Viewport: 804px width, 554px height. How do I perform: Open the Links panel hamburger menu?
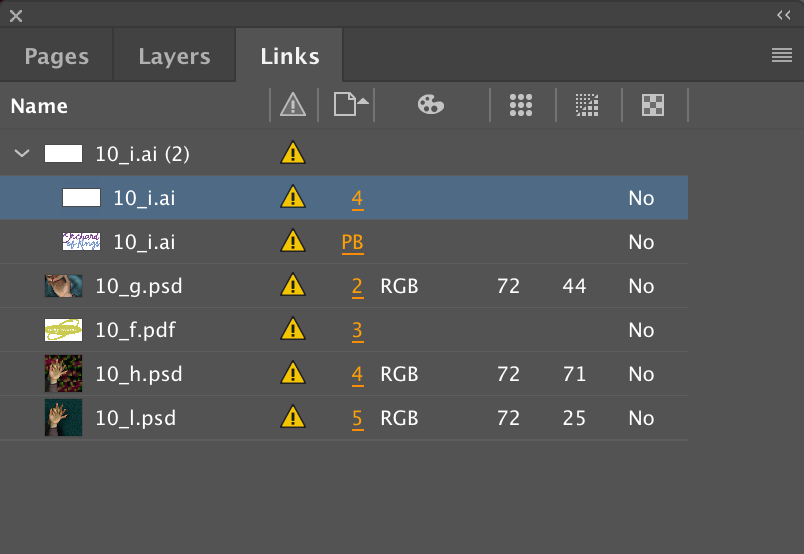pos(782,55)
